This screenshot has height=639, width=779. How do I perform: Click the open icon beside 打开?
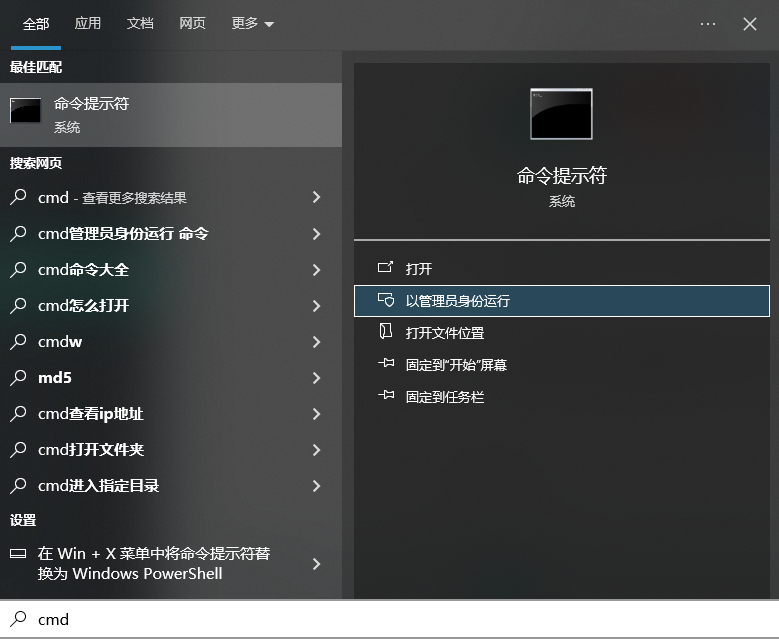pyautogui.click(x=386, y=267)
